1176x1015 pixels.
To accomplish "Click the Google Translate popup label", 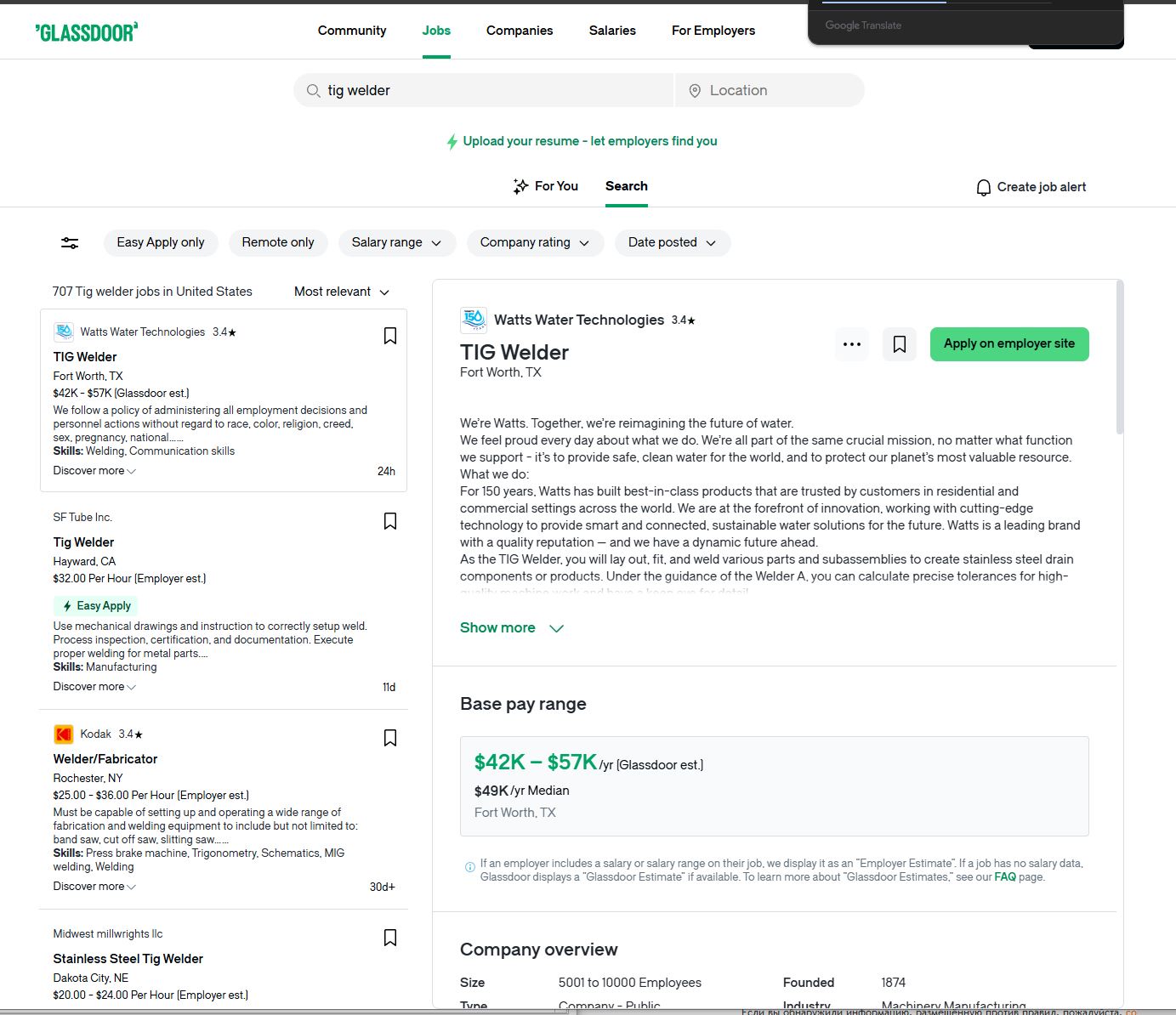I will pos(863,26).
